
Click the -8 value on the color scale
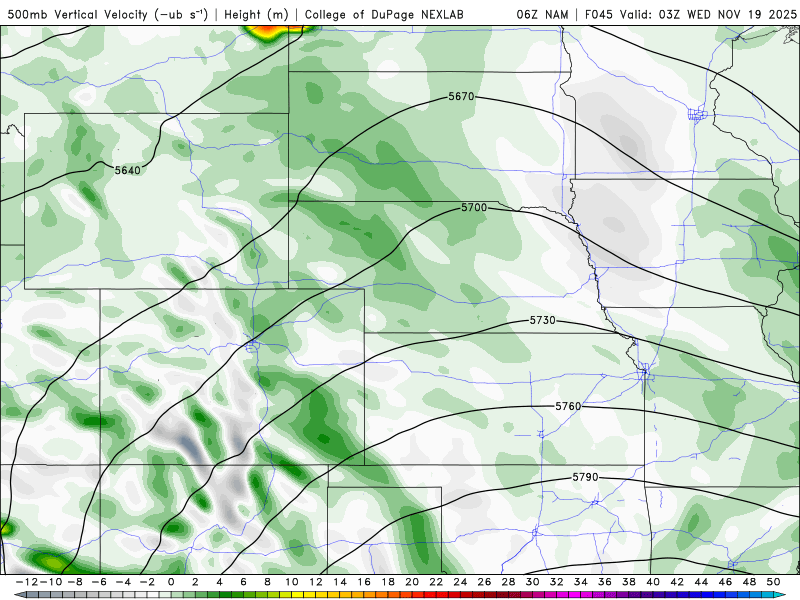tap(74, 582)
